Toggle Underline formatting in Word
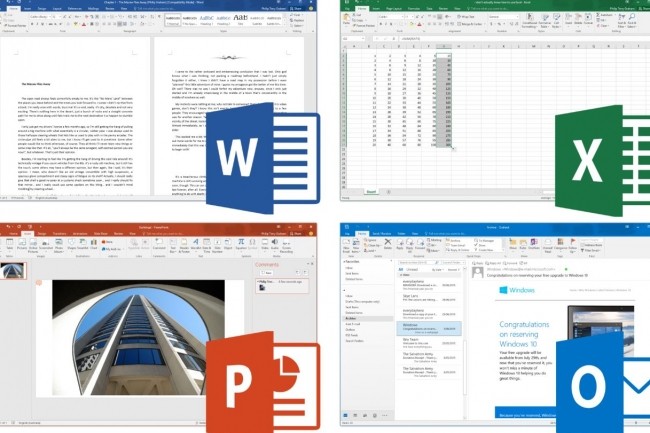Image resolution: width=650 pixels, height=433 pixels. [x=43, y=24]
